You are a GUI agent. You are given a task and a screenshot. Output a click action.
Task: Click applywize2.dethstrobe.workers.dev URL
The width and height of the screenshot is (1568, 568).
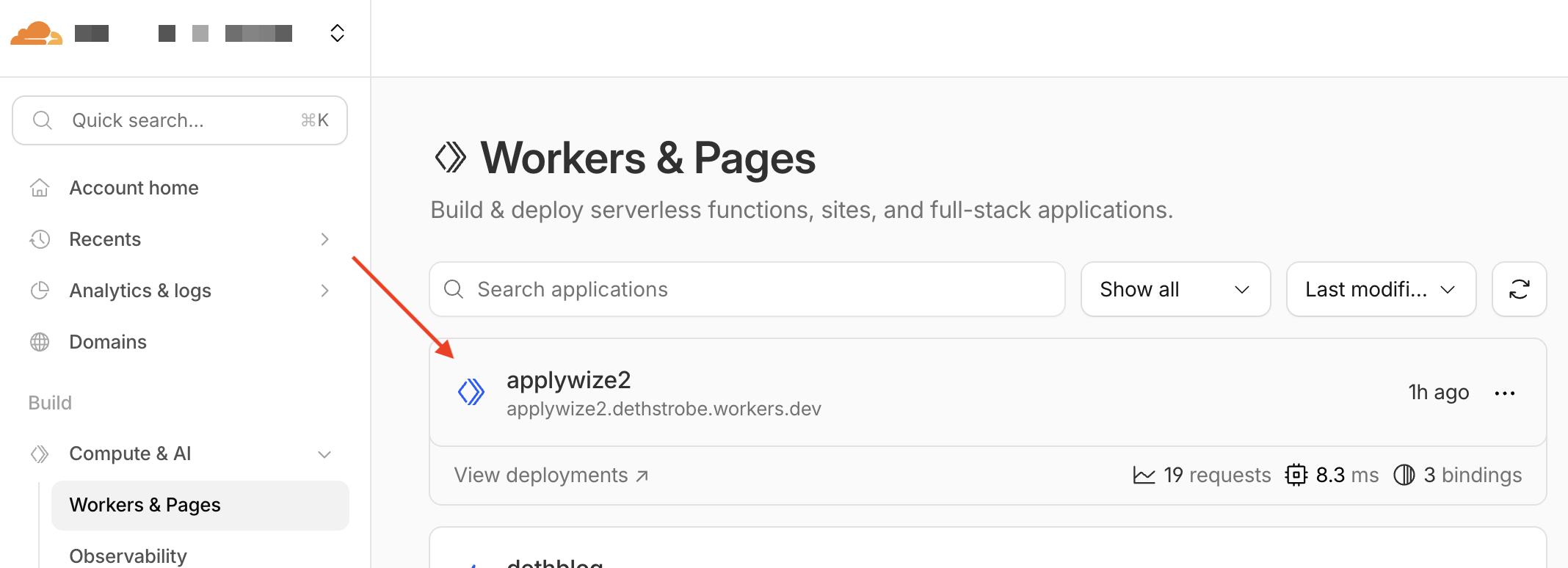tap(664, 409)
